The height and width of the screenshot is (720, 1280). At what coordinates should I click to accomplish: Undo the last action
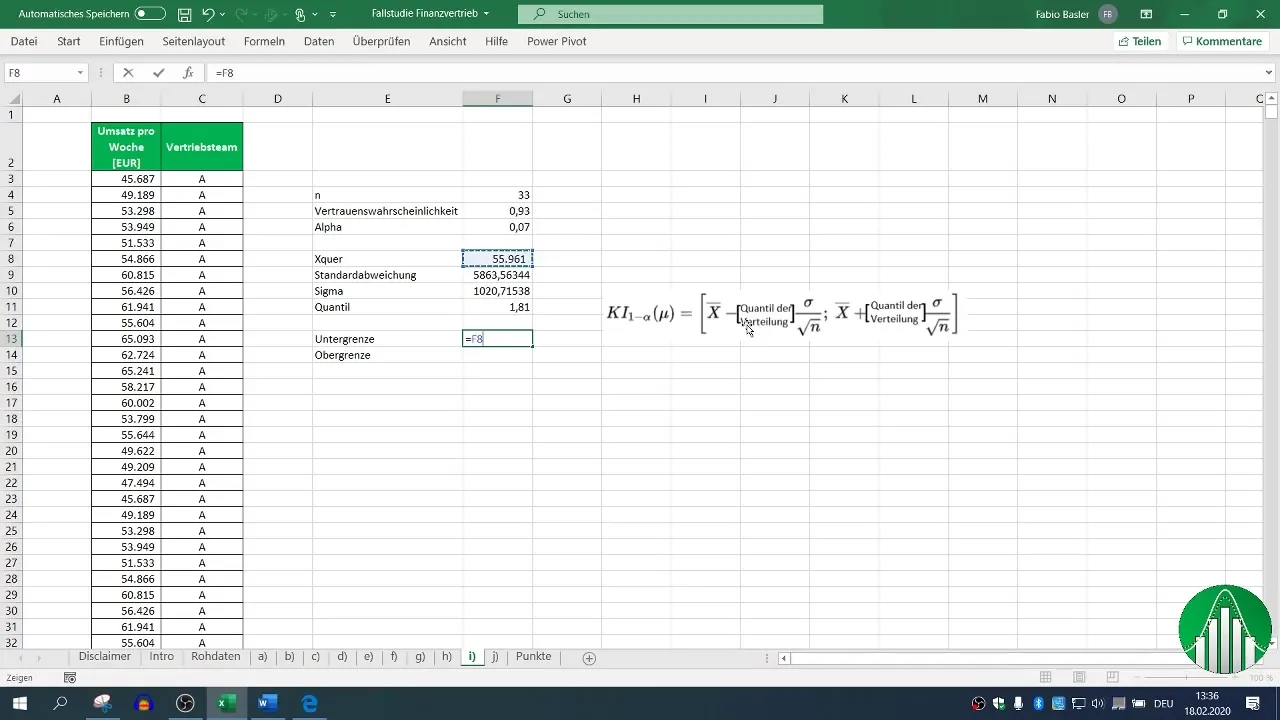pos(208,14)
